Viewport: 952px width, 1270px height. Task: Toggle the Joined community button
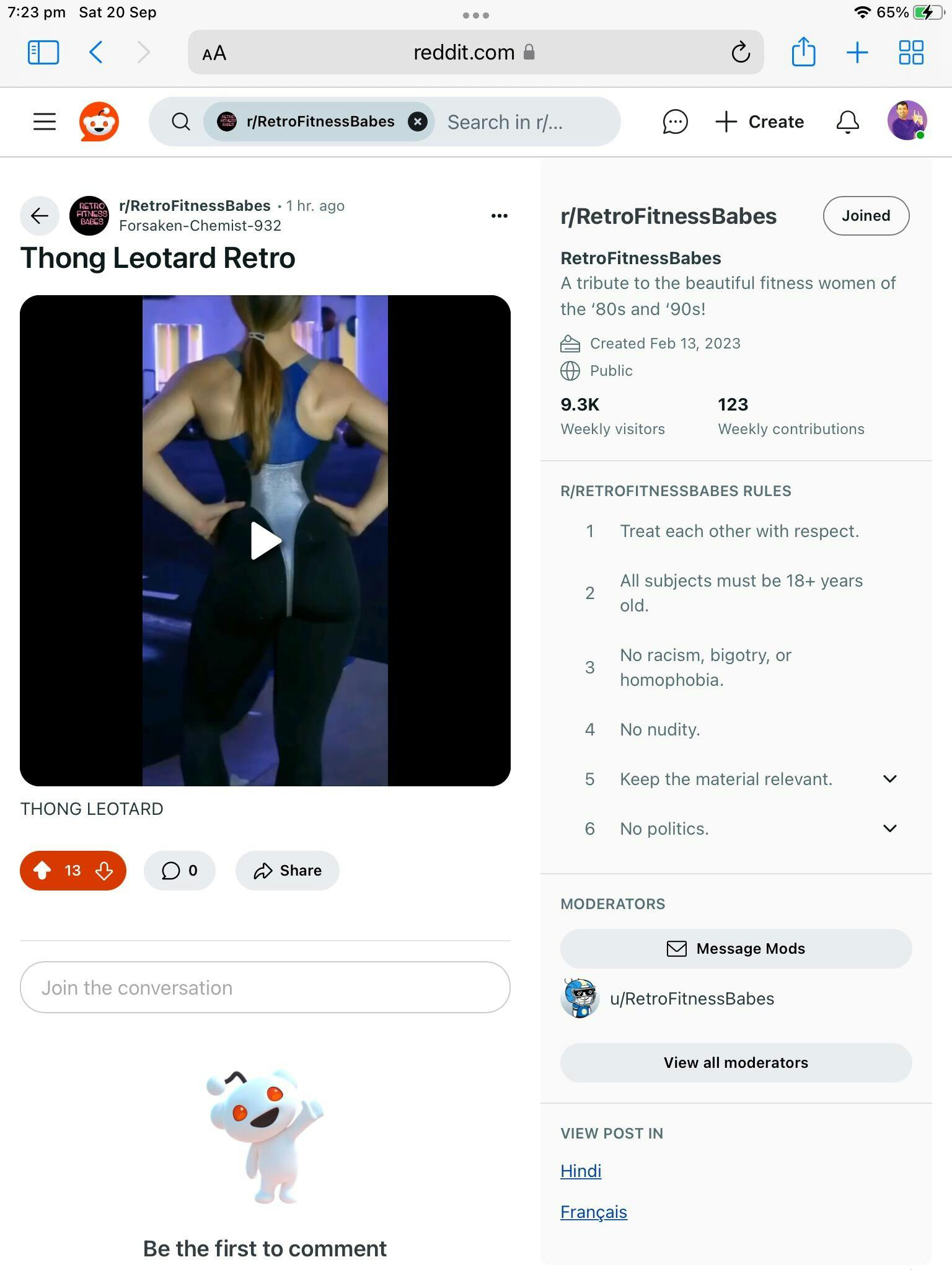point(866,216)
